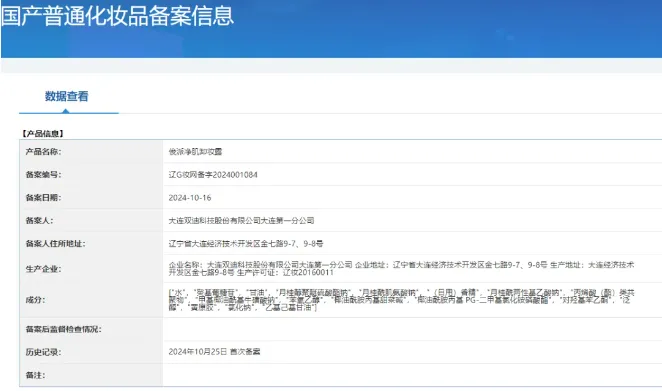662x391 pixels.
Task: Click the 生产企业 row label
Action: (43, 269)
